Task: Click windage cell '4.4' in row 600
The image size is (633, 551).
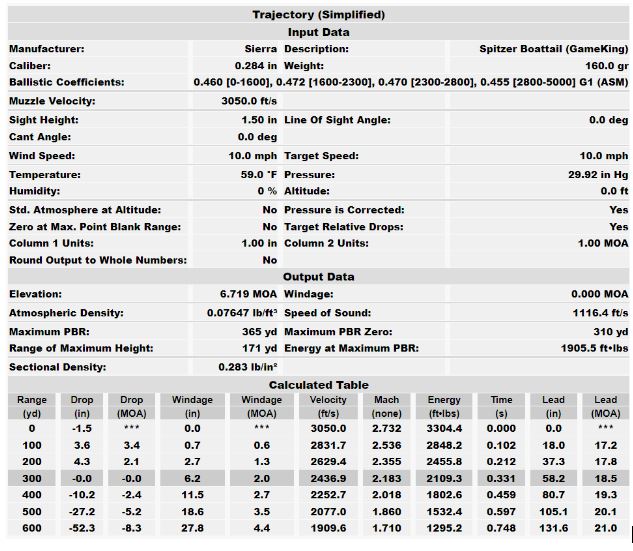Action: point(262,528)
